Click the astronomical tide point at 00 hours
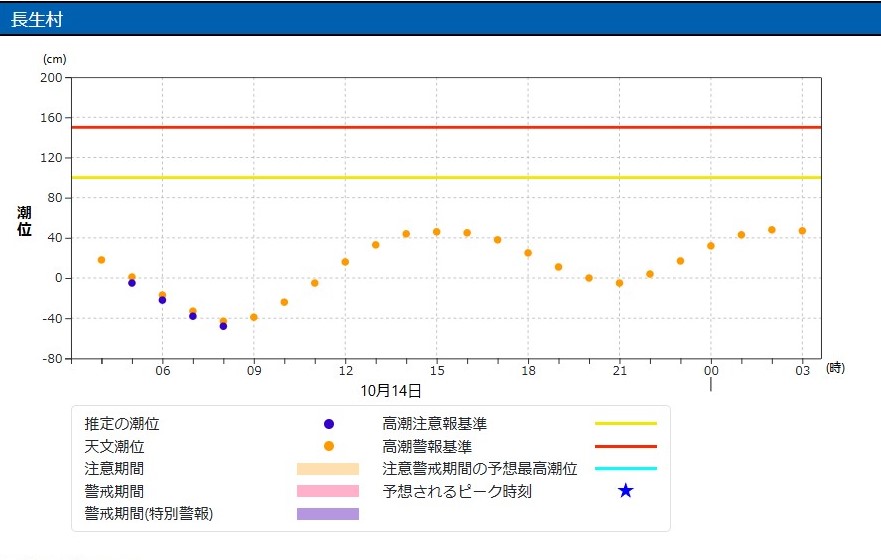Image resolution: width=881 pixels, height=560 pixels. [x=711, y=246]
